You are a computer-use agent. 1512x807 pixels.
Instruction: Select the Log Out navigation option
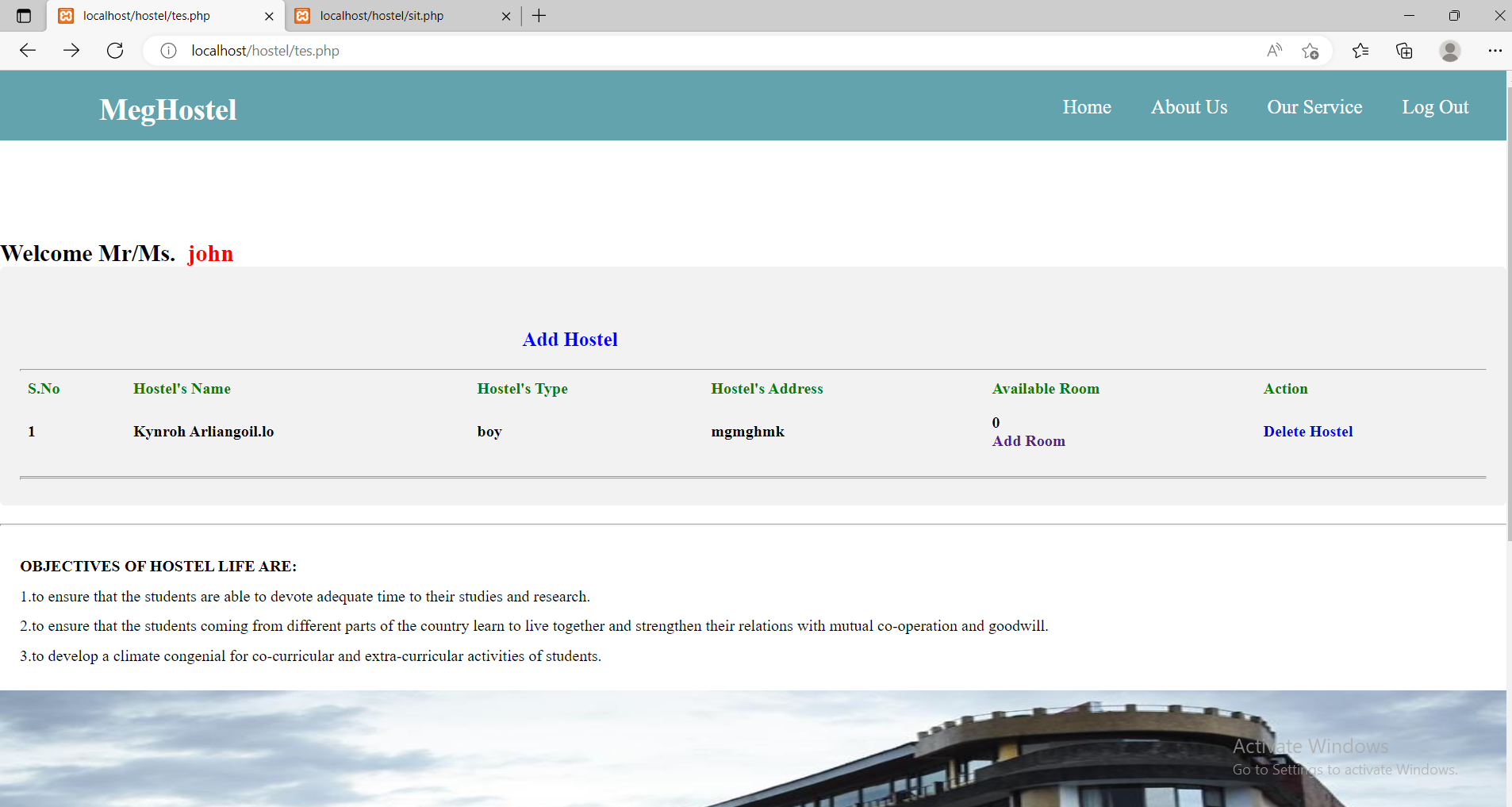[1435, 106]
